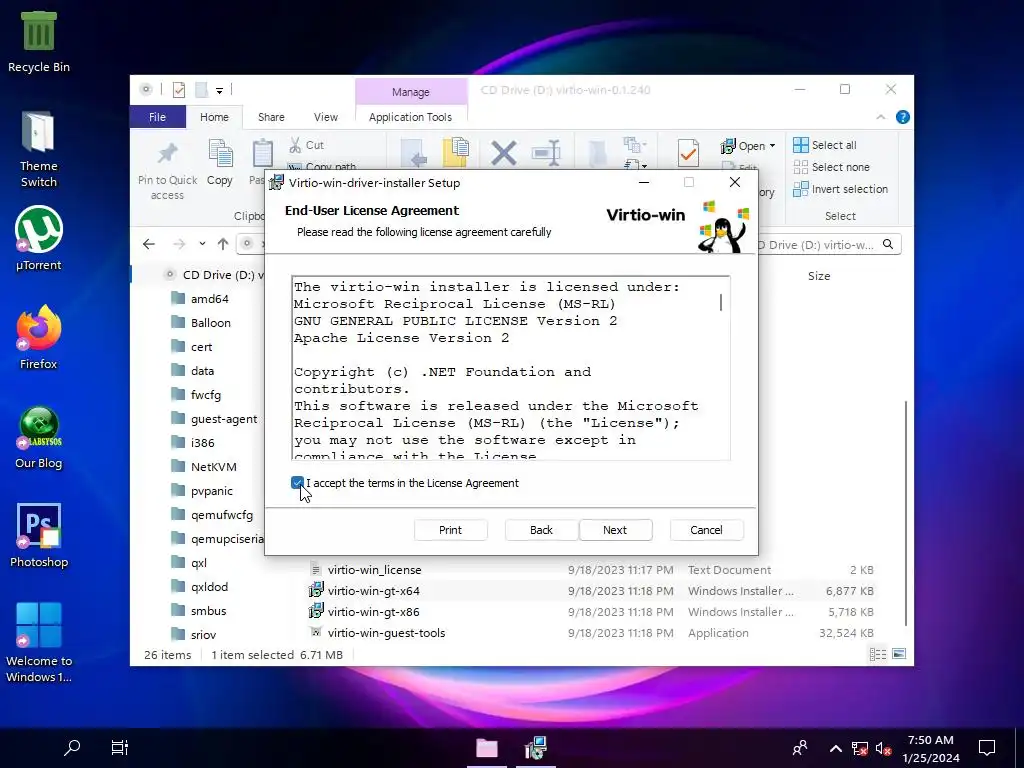
Task: Select pvpanic folder in tree
Action: tap(202, 491)
